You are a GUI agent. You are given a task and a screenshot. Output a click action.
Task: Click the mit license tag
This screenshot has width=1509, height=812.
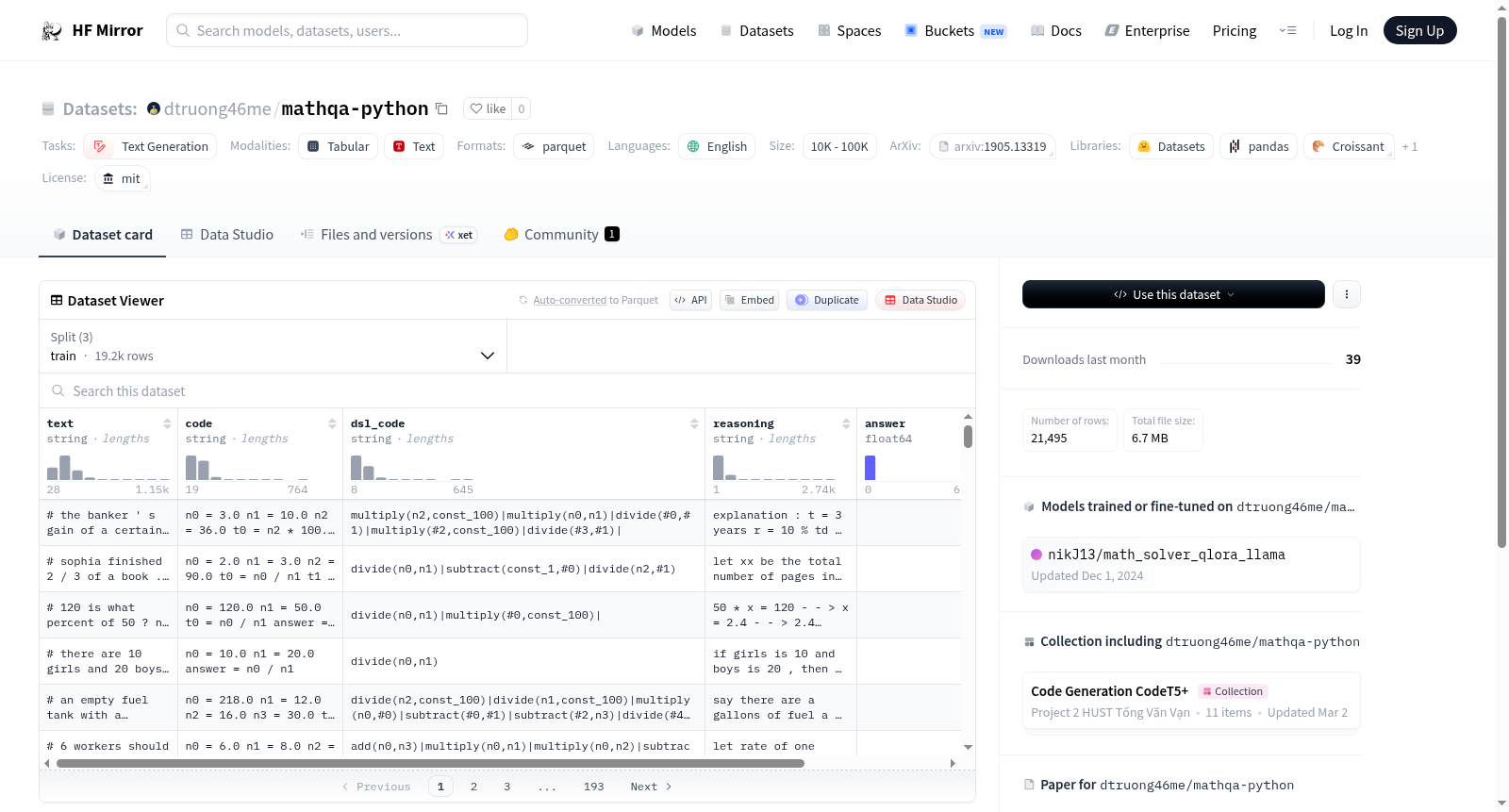point(123,178)
